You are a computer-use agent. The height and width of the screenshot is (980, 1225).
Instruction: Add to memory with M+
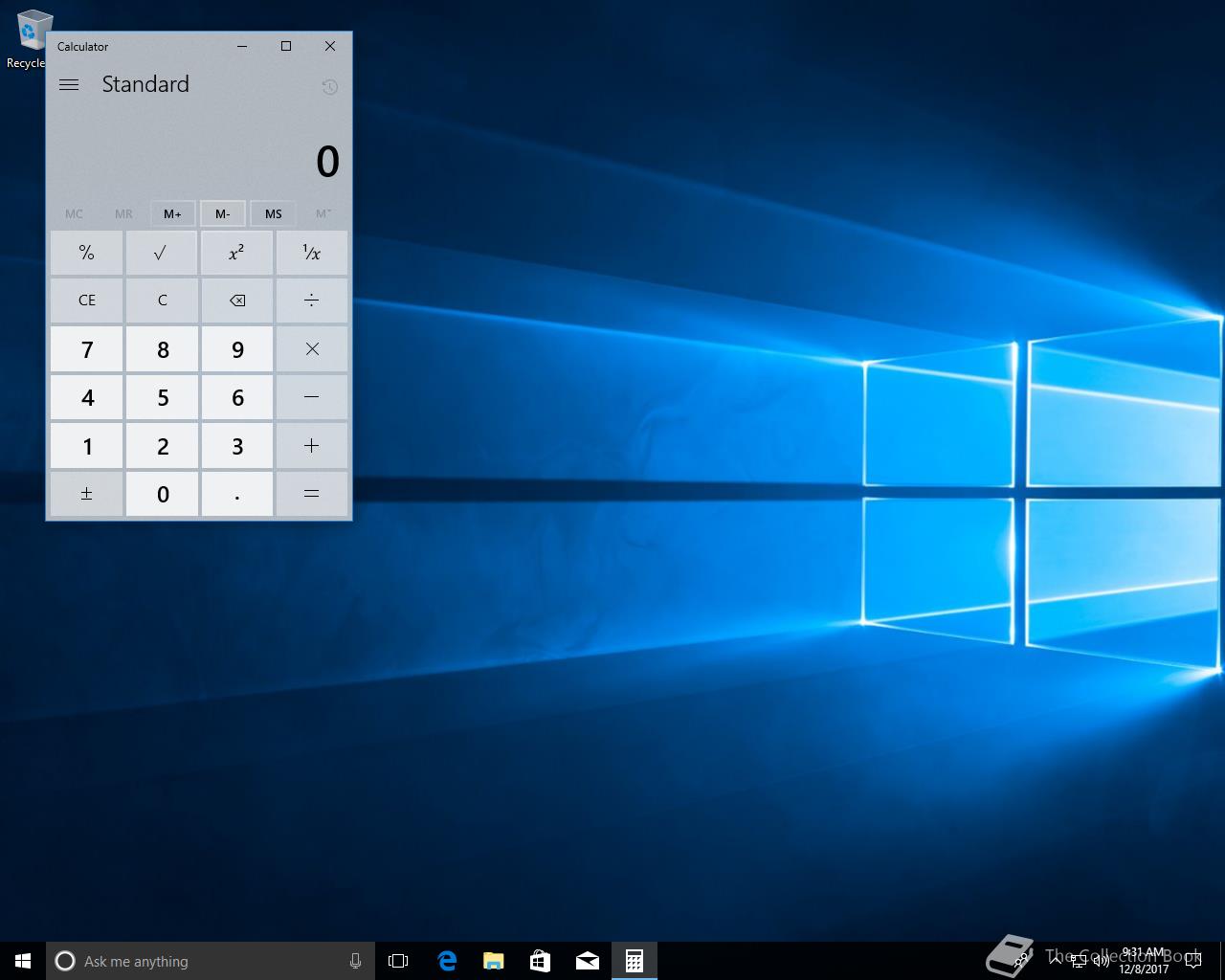173,213
